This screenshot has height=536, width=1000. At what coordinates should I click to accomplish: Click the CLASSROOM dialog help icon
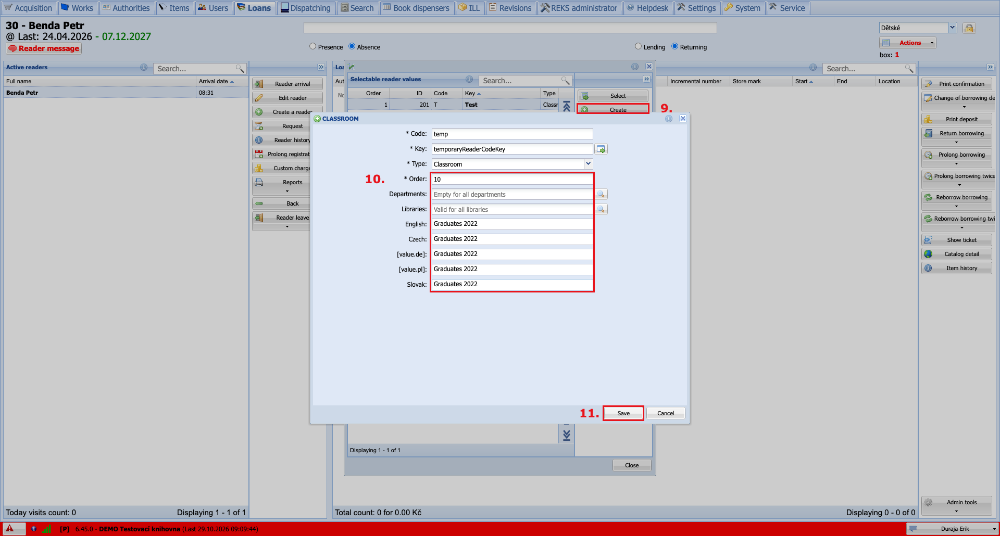click(669, 119)
